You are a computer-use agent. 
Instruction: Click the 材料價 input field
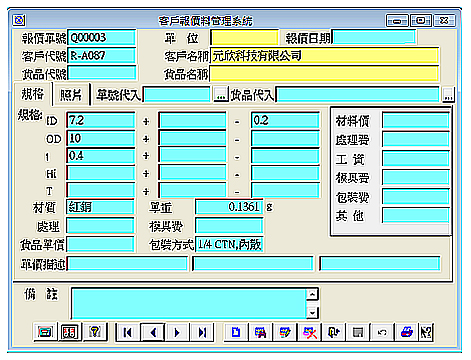tap(415, 120)
